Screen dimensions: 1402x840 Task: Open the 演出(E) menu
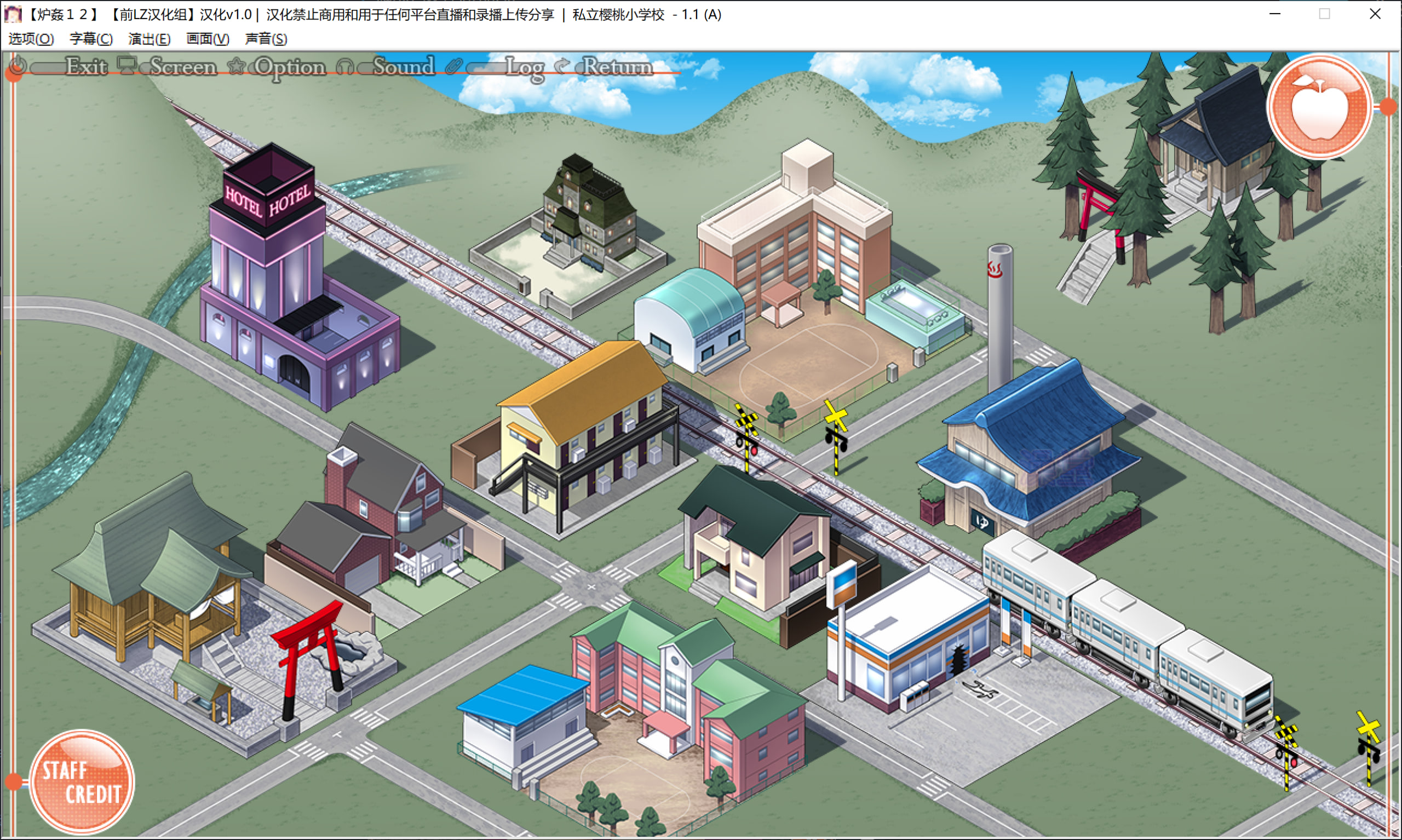(150, 38)
